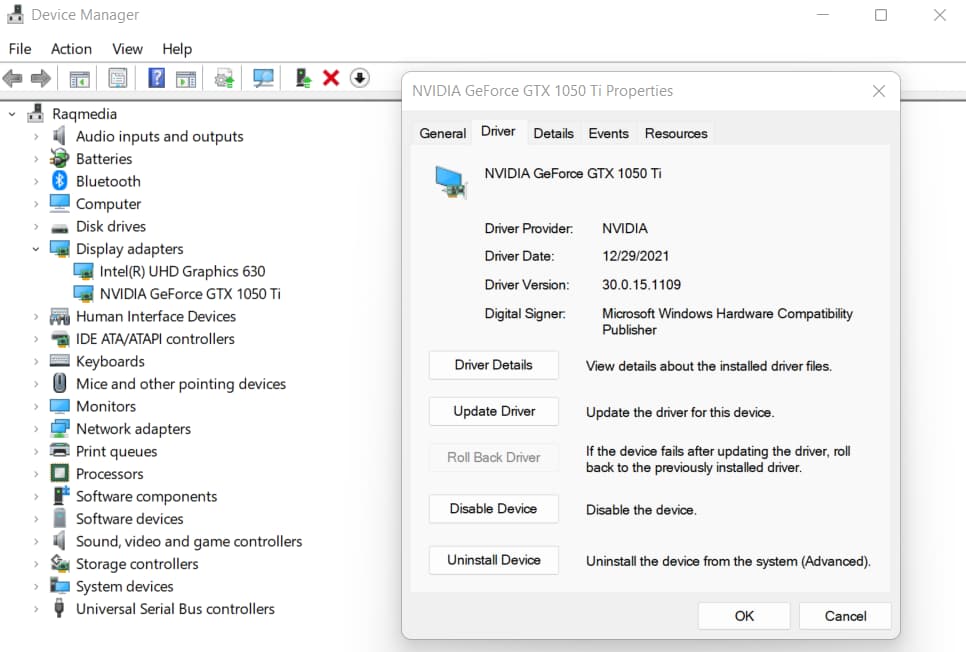The image size is (966, 652).
Task: Switch to the Details tab
Action: click(x=554, y=132)
